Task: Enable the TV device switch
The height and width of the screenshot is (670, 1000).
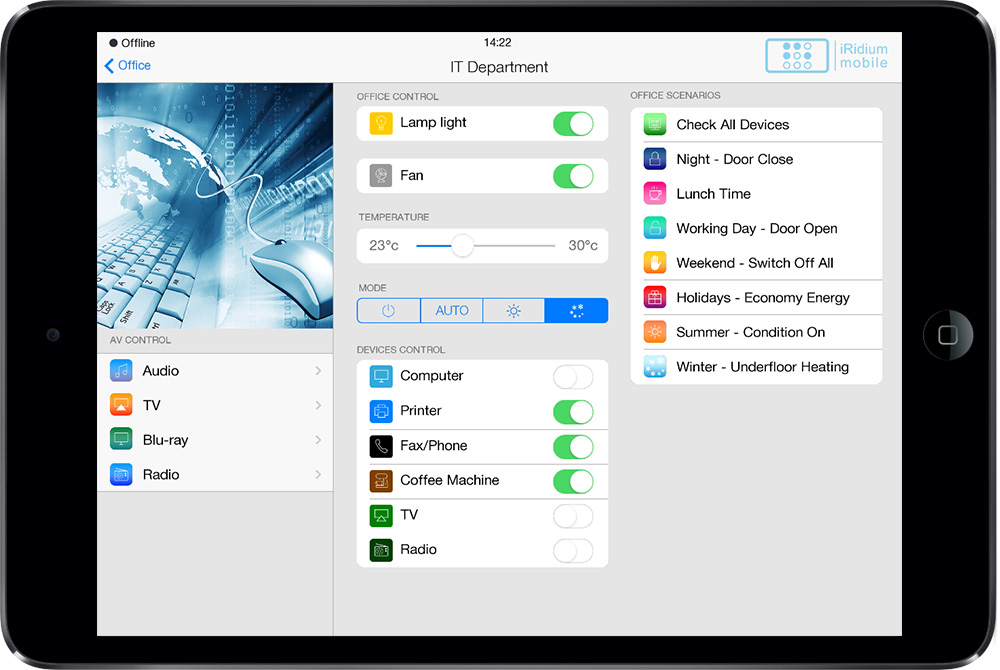Action: tap(573, 516)
